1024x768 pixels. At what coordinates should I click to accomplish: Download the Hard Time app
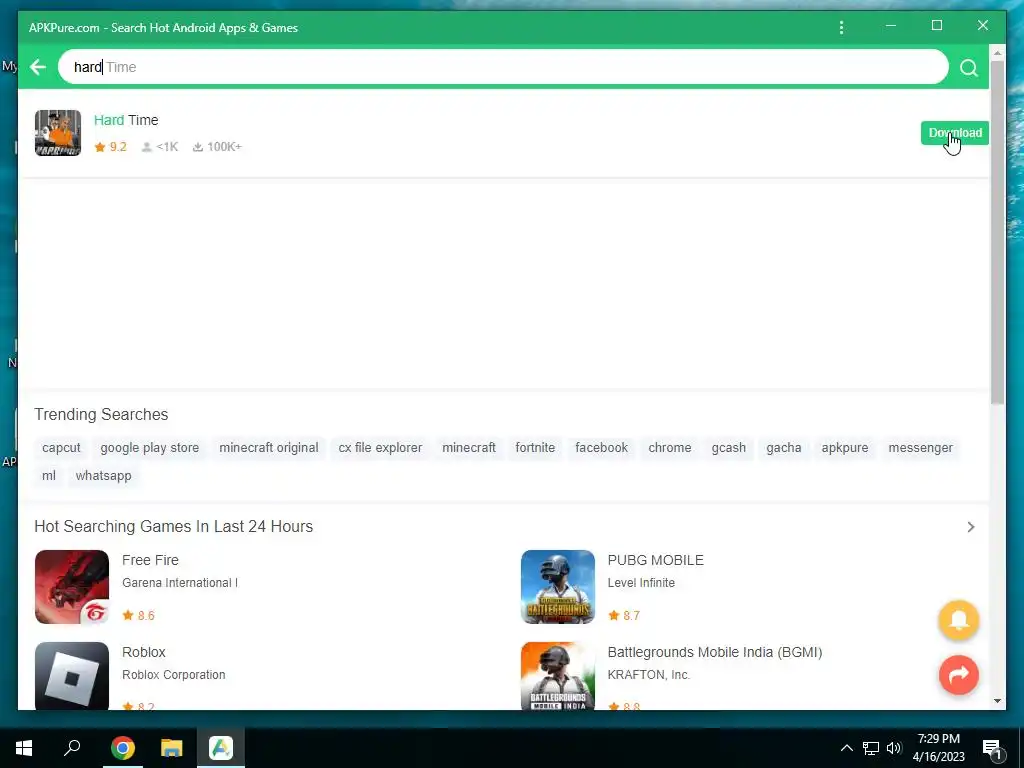(x=955, y=133)
